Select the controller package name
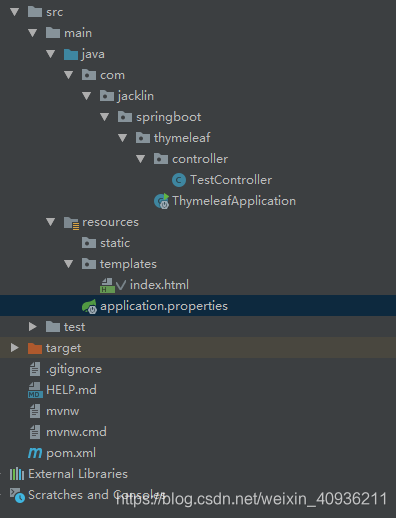This screenshot has height=518, width=396. point(200,159)
